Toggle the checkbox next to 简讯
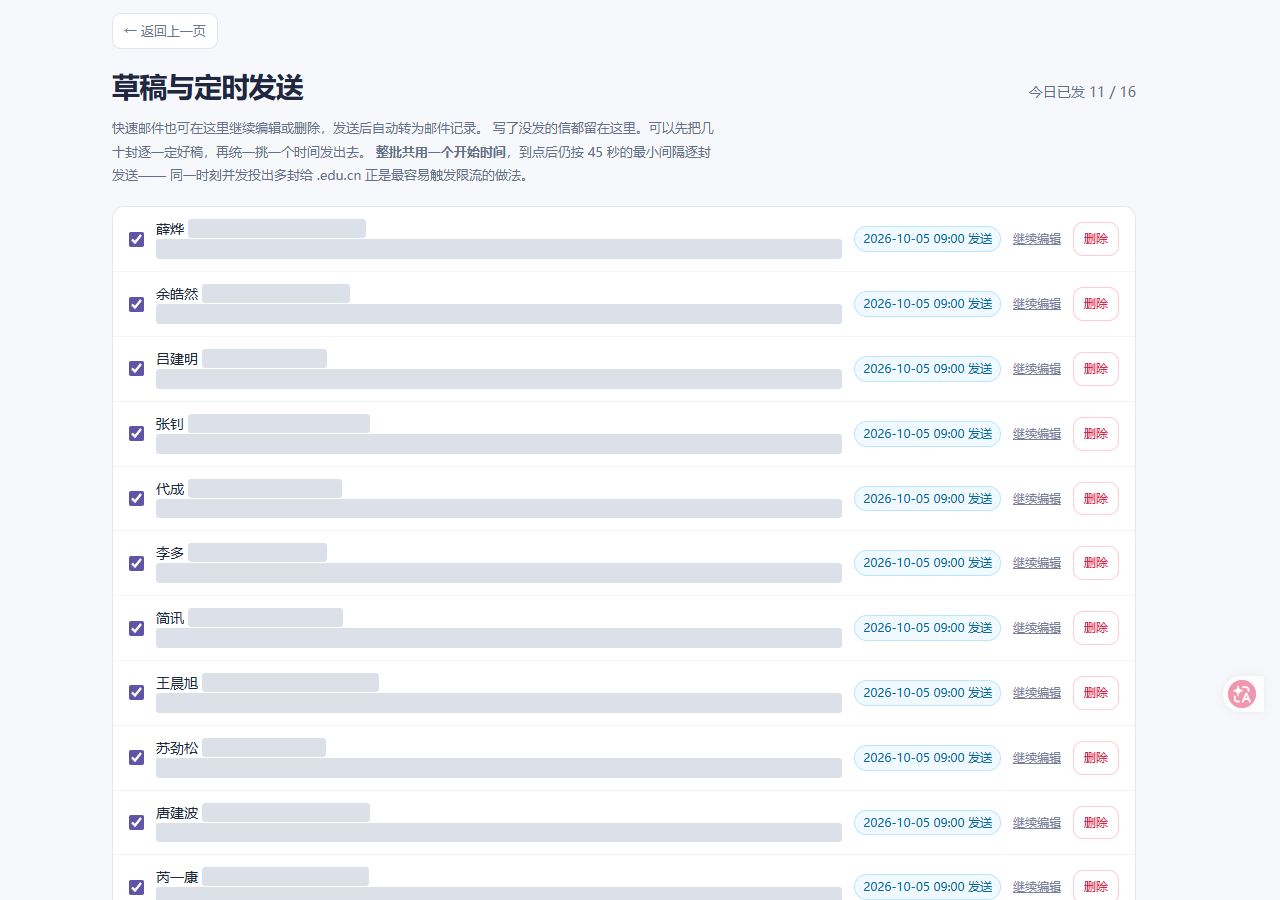The width and height of the screenshot is (1280, 900). [x=137, y=628]
